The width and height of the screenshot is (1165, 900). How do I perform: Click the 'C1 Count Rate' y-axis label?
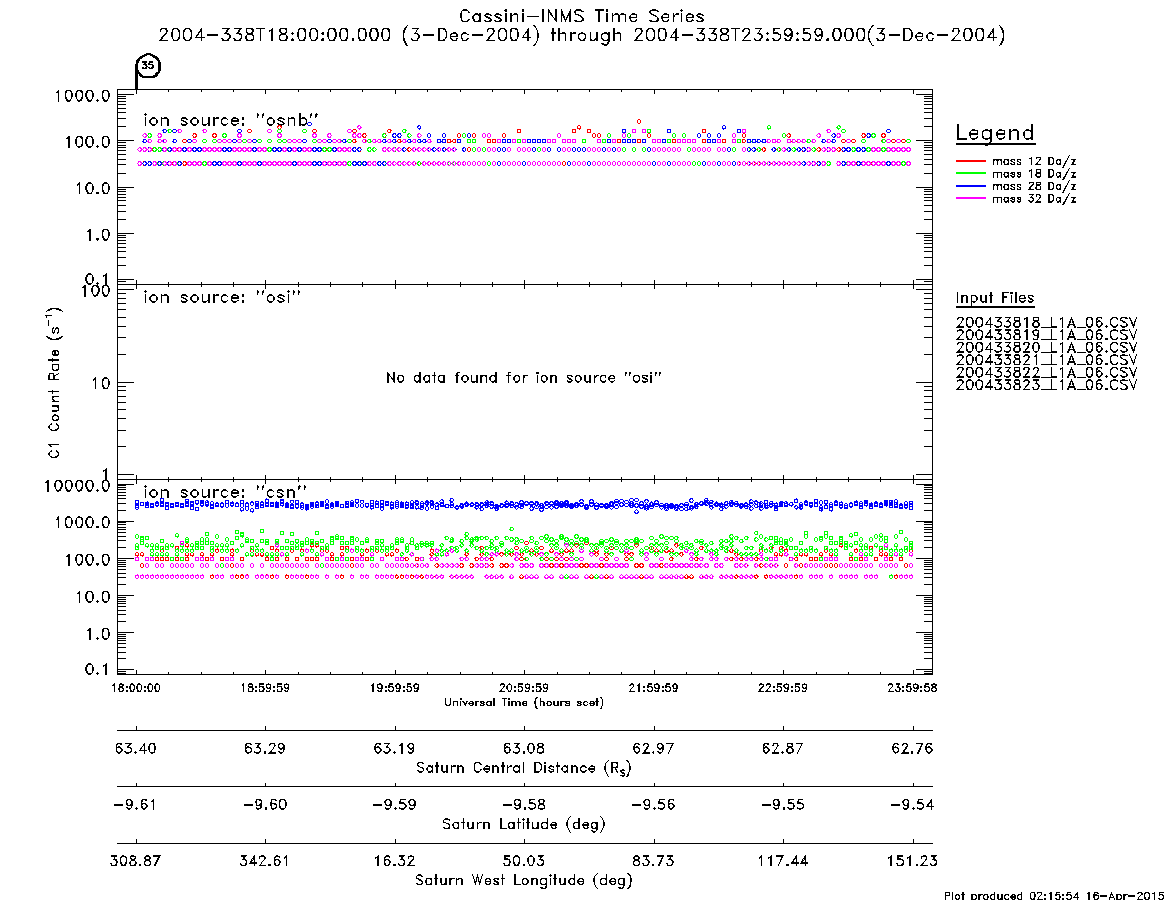click(x=54, y=382)
